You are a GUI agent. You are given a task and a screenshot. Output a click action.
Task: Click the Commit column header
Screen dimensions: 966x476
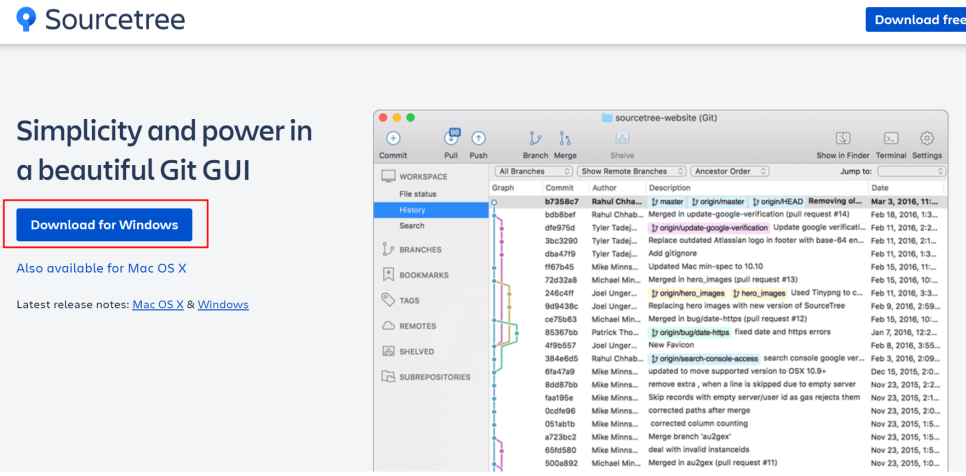tap(559, 188)
